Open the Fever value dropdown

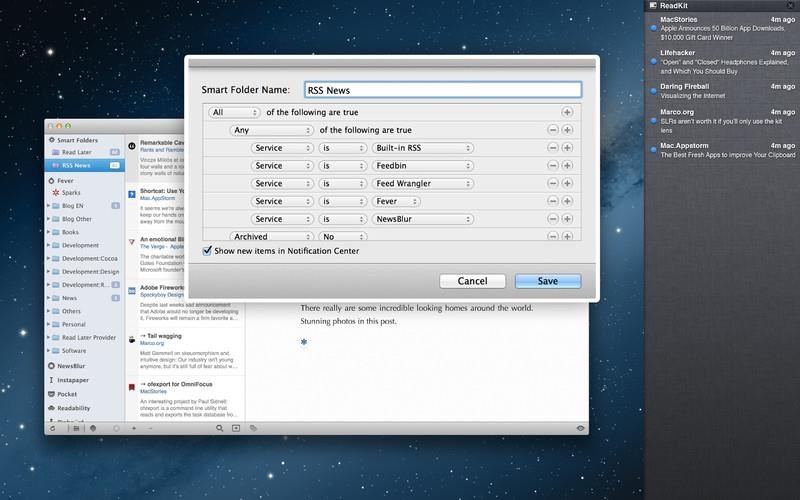point(396,201)
